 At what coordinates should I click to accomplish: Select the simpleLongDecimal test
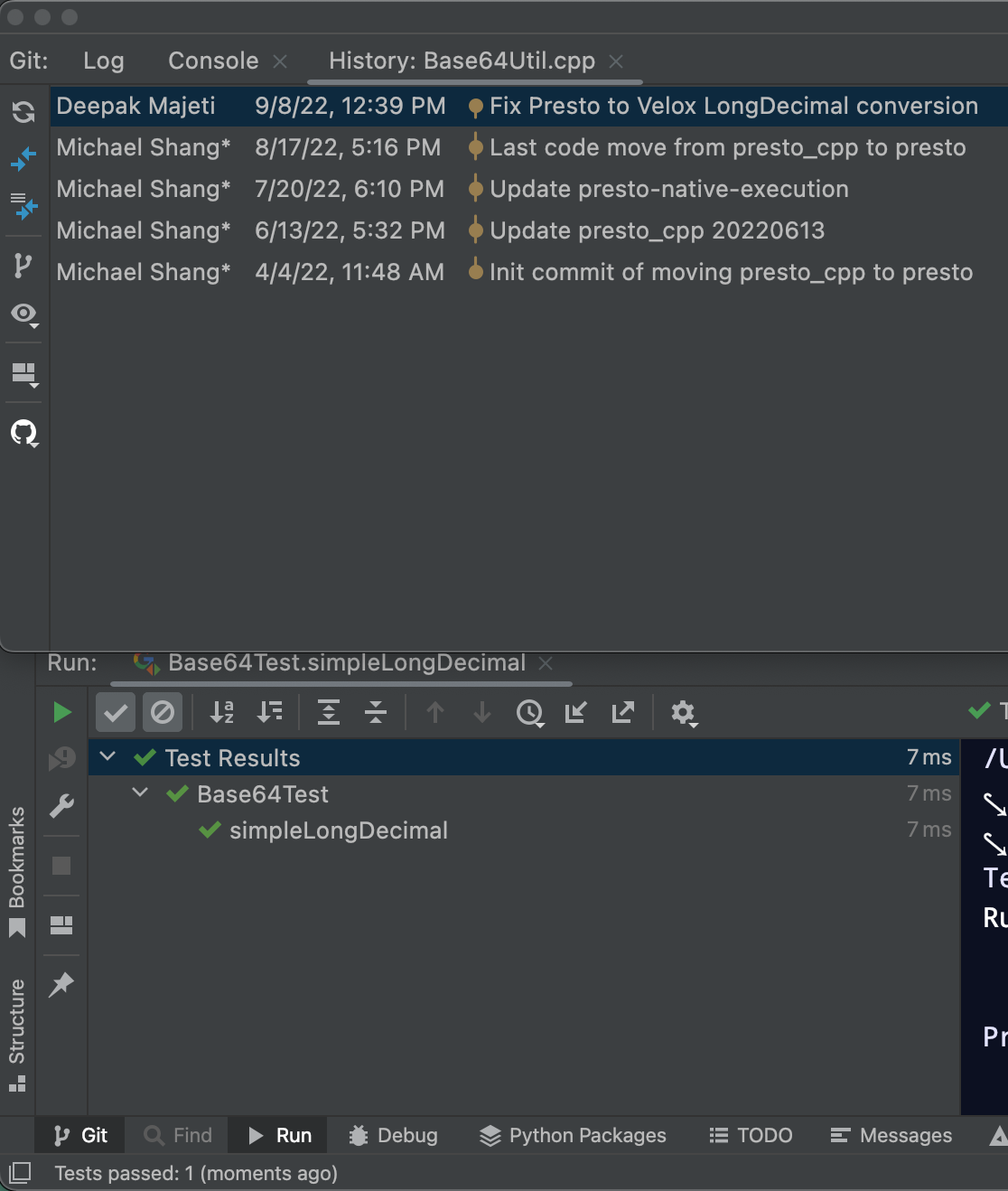click(x=339, y=830)
